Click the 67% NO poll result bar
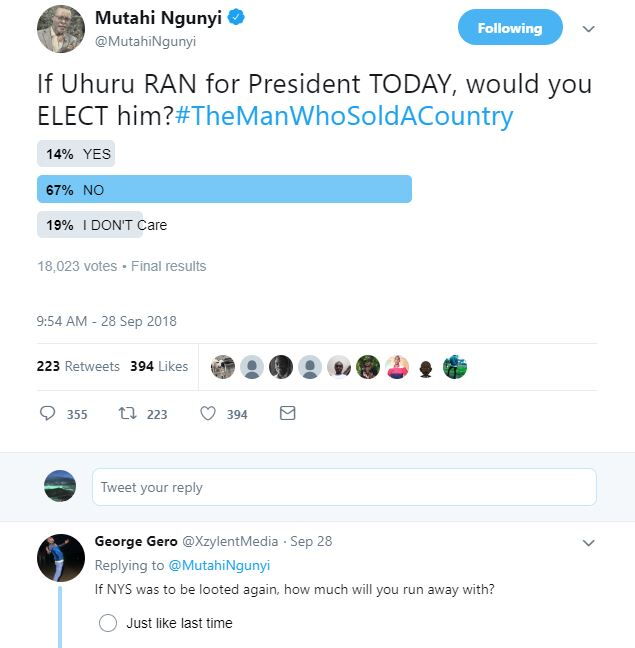The width and height of the screenshot is (635, 648). click(x=224, y=190)
